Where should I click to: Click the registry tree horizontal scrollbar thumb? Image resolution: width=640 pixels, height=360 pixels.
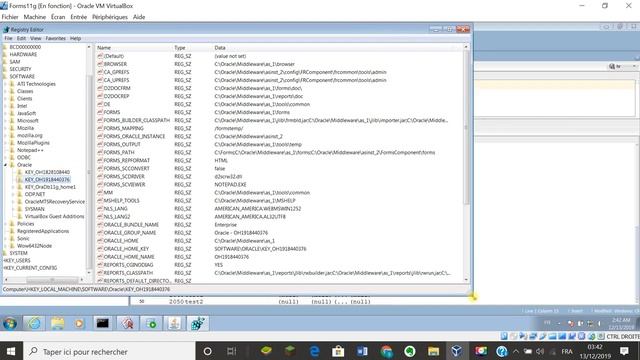pos(52,280)
